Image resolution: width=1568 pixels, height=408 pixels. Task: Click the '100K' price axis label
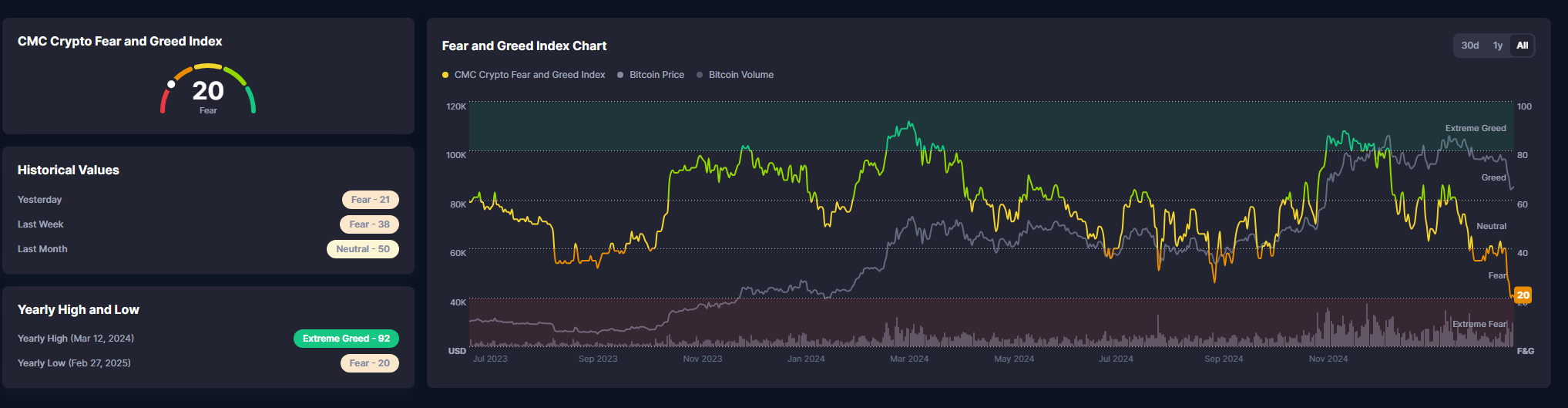click(x=456, y=155)
